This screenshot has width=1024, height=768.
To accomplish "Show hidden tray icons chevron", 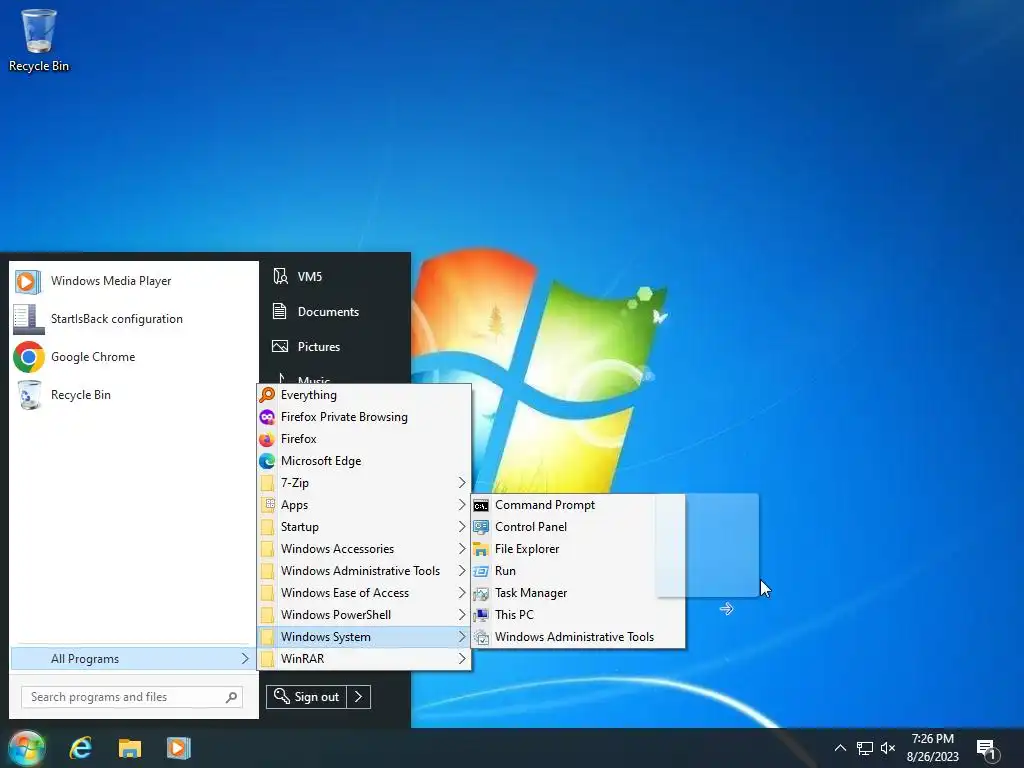I will pyautogui.click(x=840, y=748).
